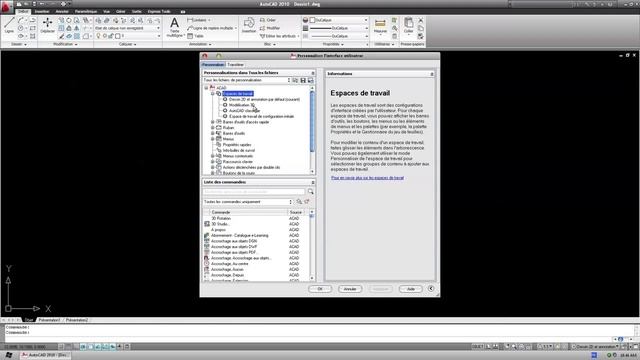The height and width of the screenshot is (360, 640).
Task: Click the Déplacer move tool
Action: point(47,25)
